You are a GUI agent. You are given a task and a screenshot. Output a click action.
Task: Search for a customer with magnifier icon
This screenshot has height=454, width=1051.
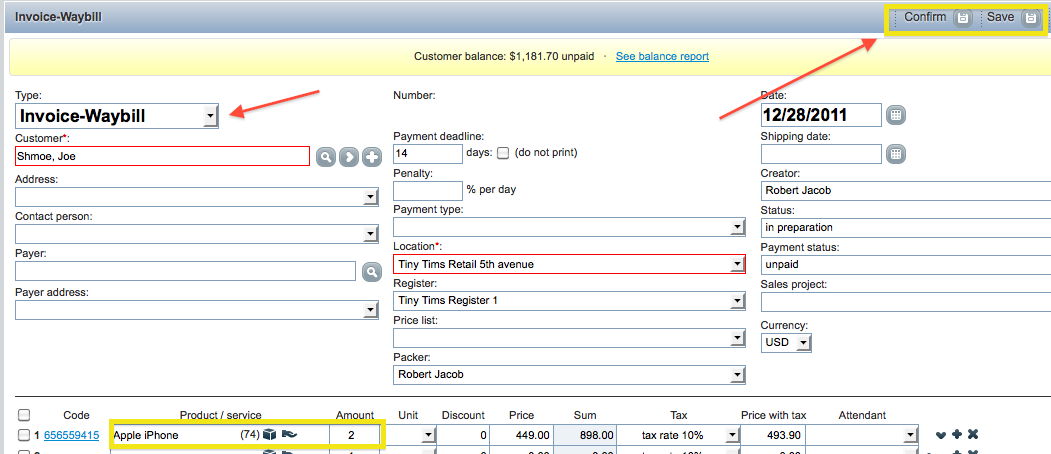pos(325,157)
